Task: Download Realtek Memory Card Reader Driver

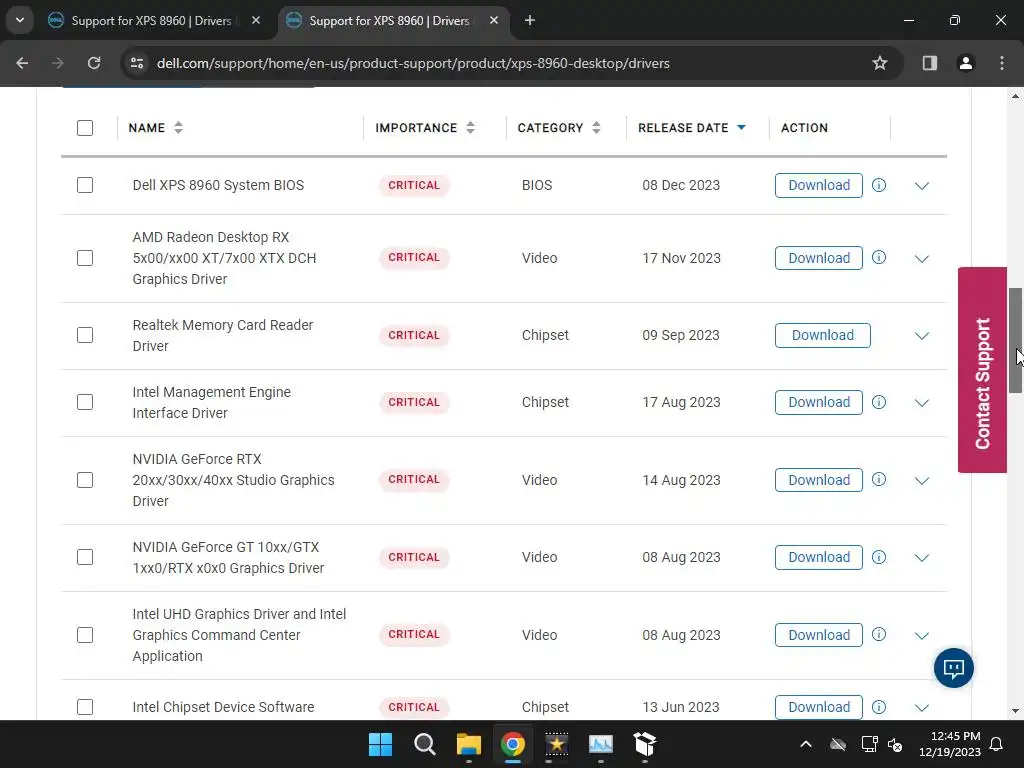Action: tap(822, 335)
